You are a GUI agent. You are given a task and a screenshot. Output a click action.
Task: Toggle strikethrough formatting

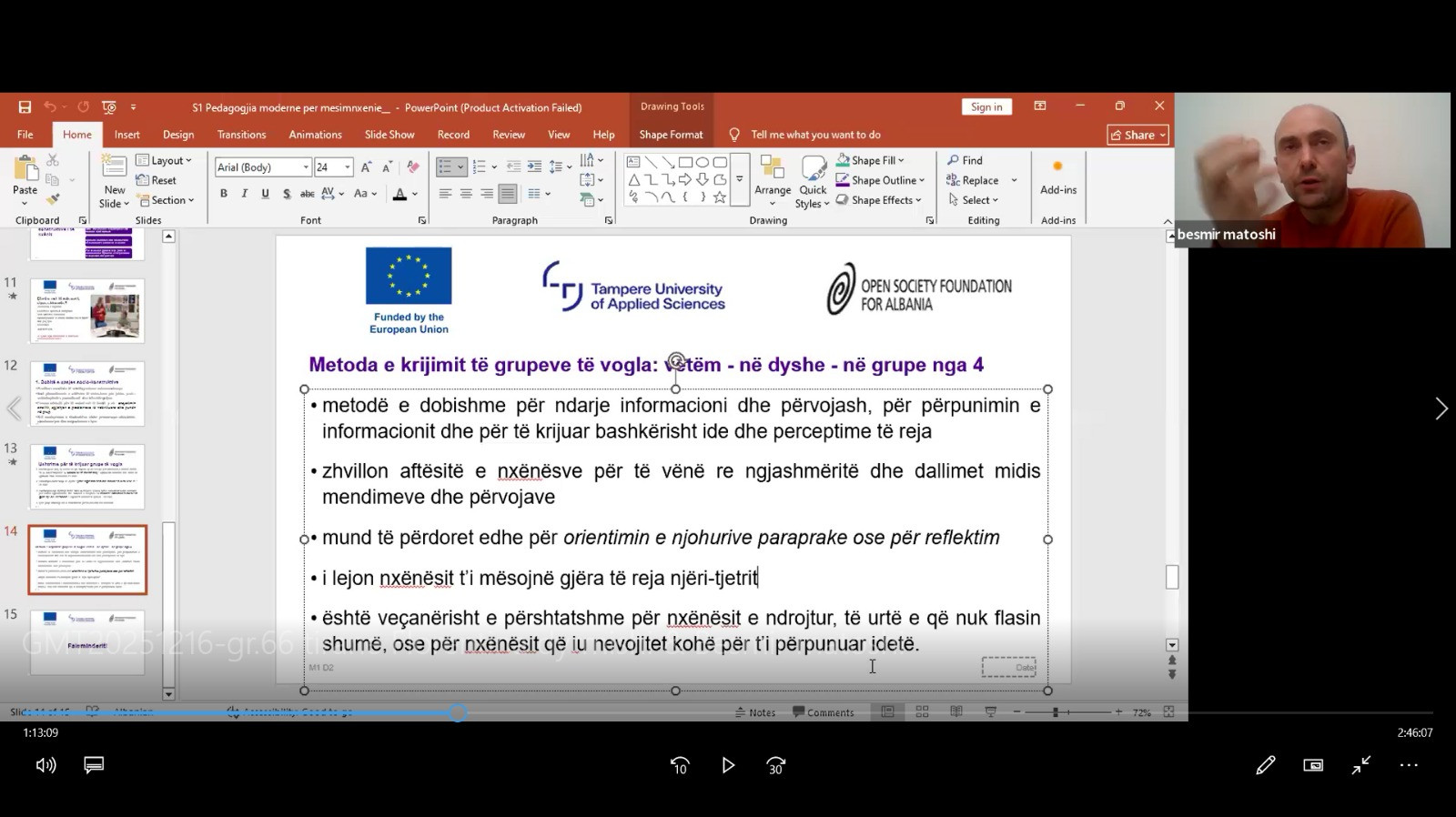click(x=308, y=194)
